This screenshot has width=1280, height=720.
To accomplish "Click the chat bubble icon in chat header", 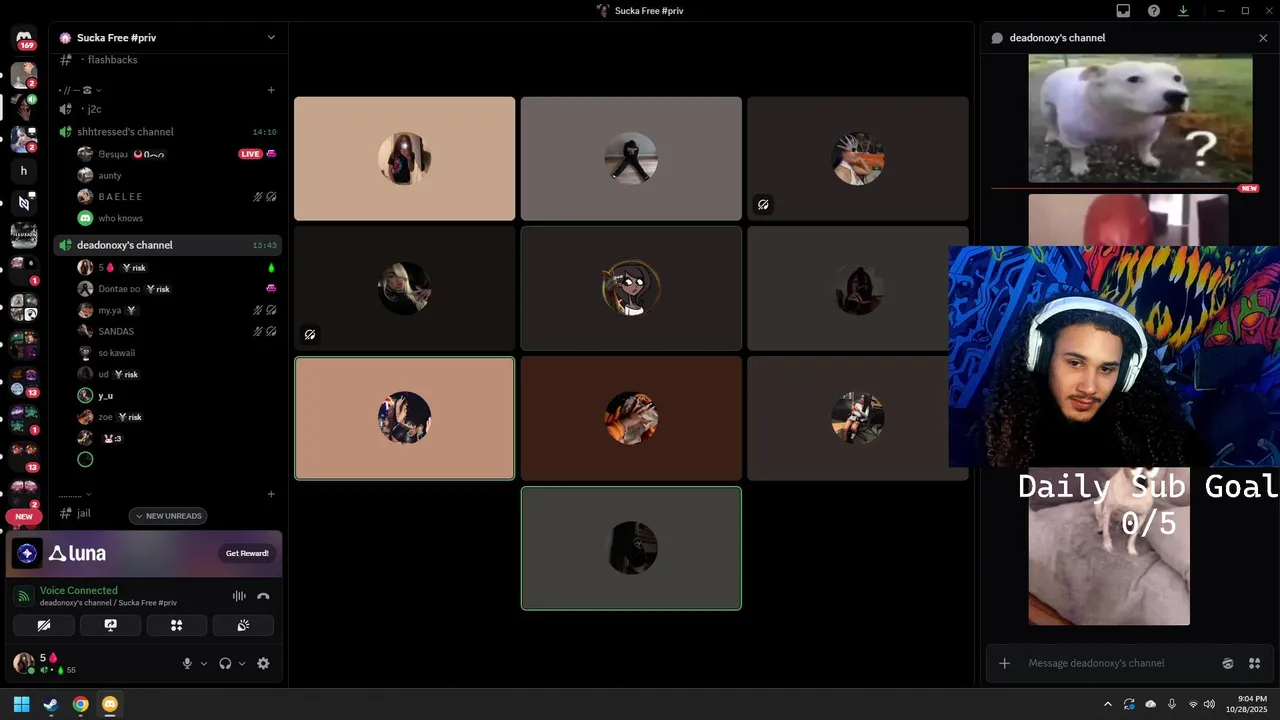I will pos(997,38).
